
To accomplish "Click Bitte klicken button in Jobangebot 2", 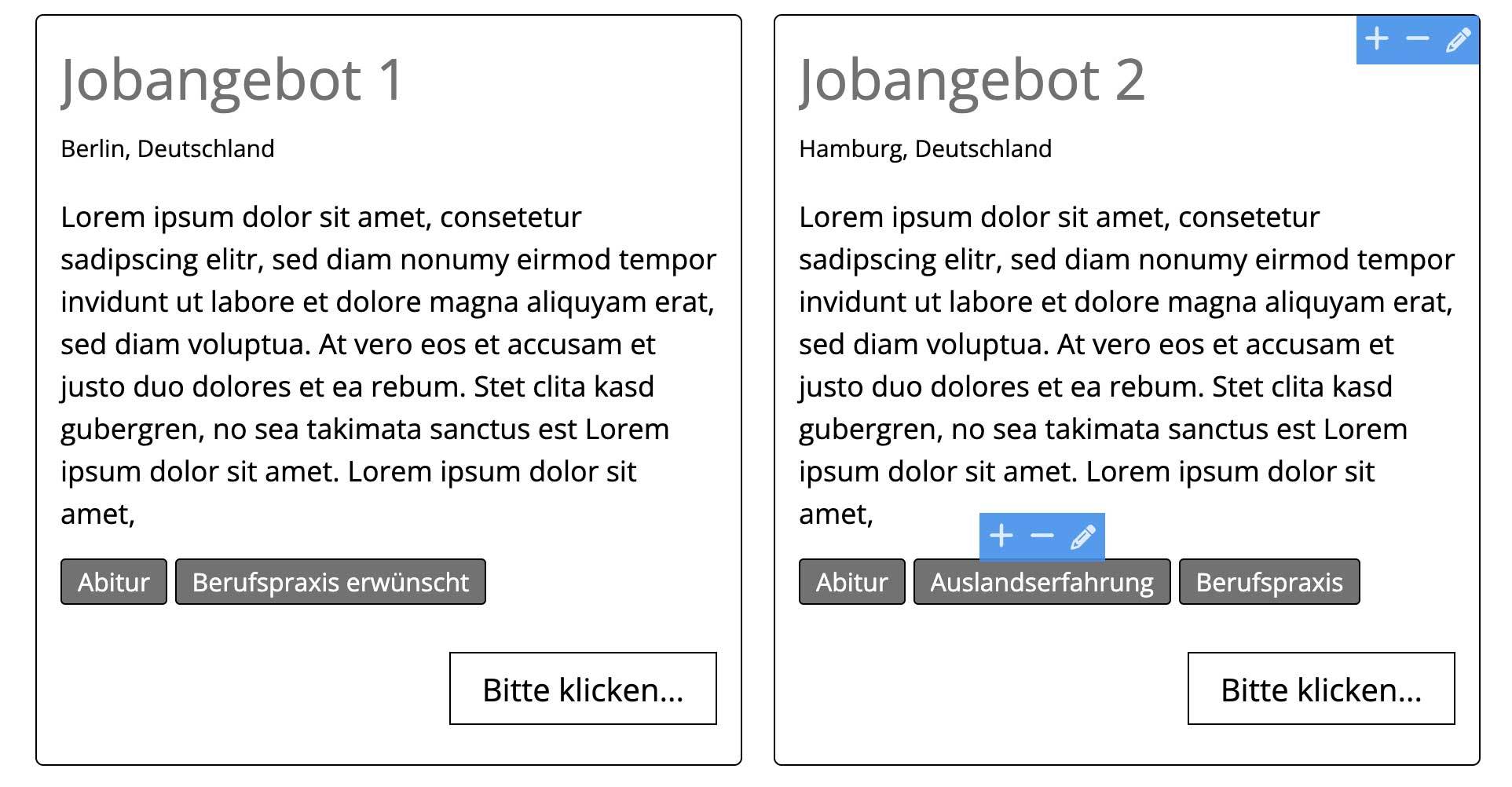I will tap(1321, 688).
